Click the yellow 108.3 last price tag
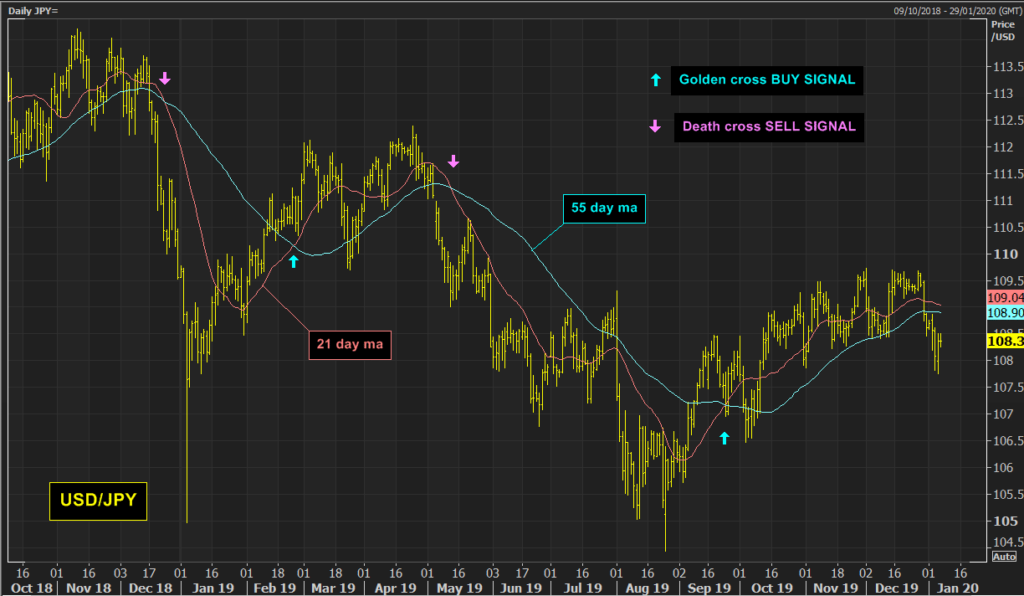1024x596 pixels. click(x=1004, y=341)
